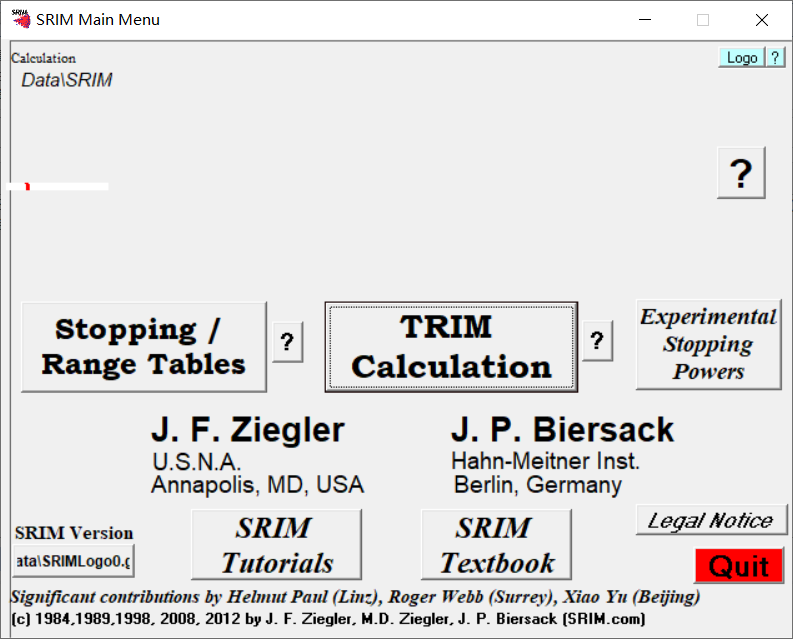Click the white progress bar with red mark
793x639 pixels.
pyautogui.click(x=57, y=187)
